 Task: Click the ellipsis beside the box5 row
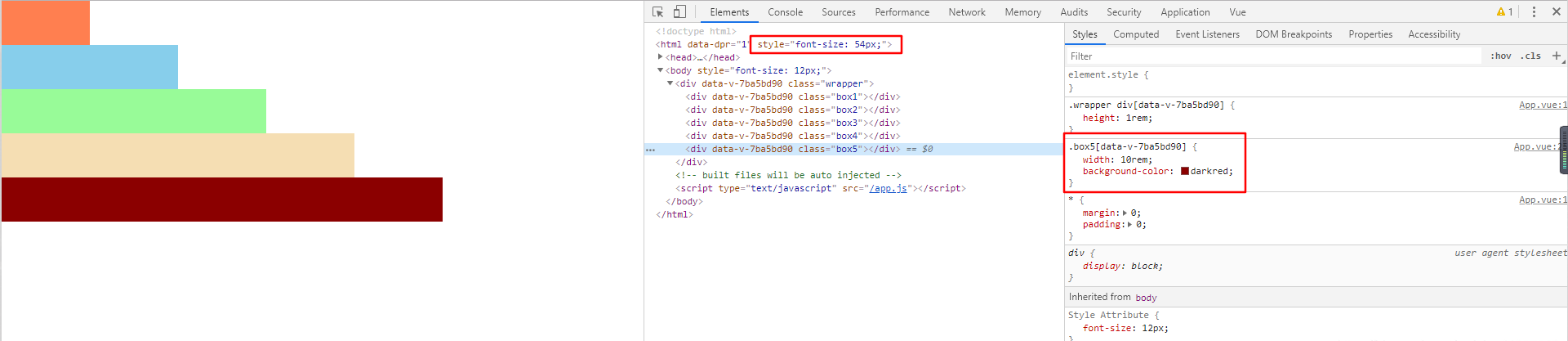(x=650, y=150)
